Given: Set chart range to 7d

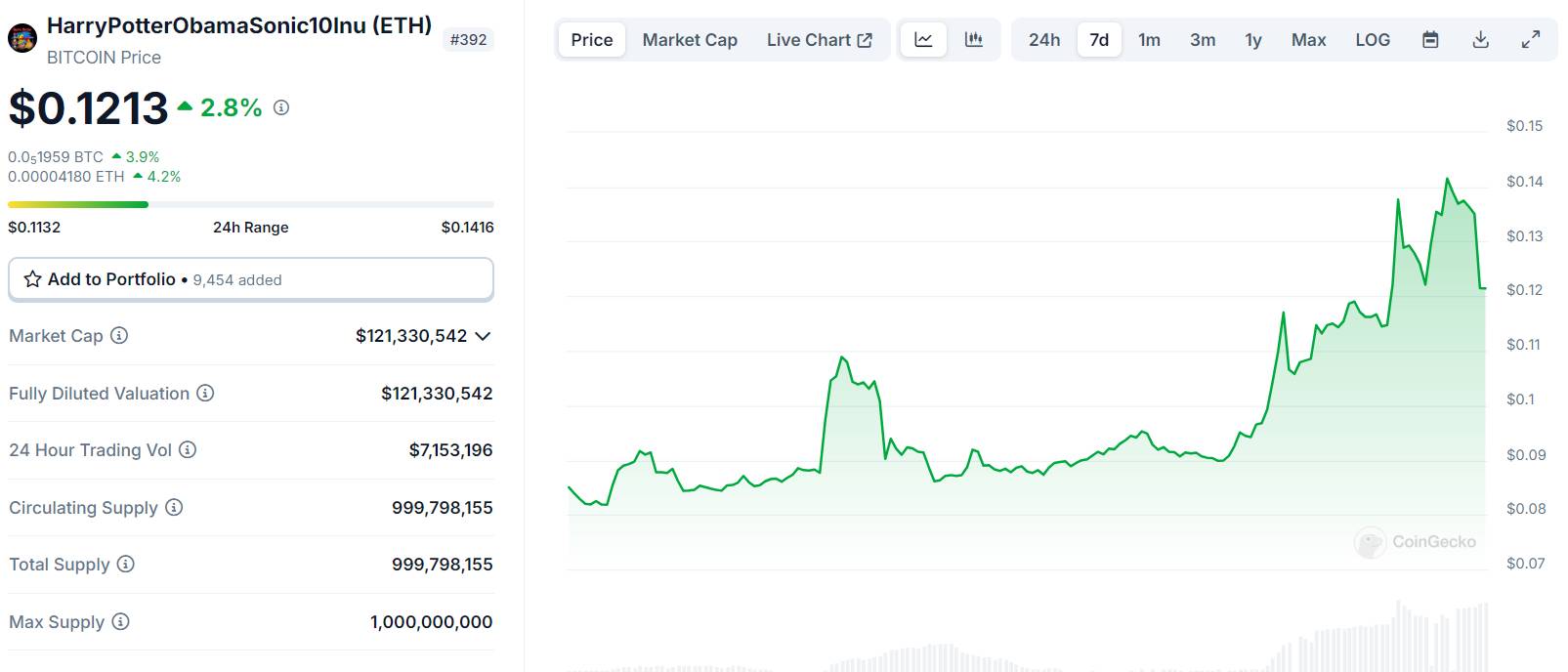Looking at the screenshot, I should [1099, 40].
